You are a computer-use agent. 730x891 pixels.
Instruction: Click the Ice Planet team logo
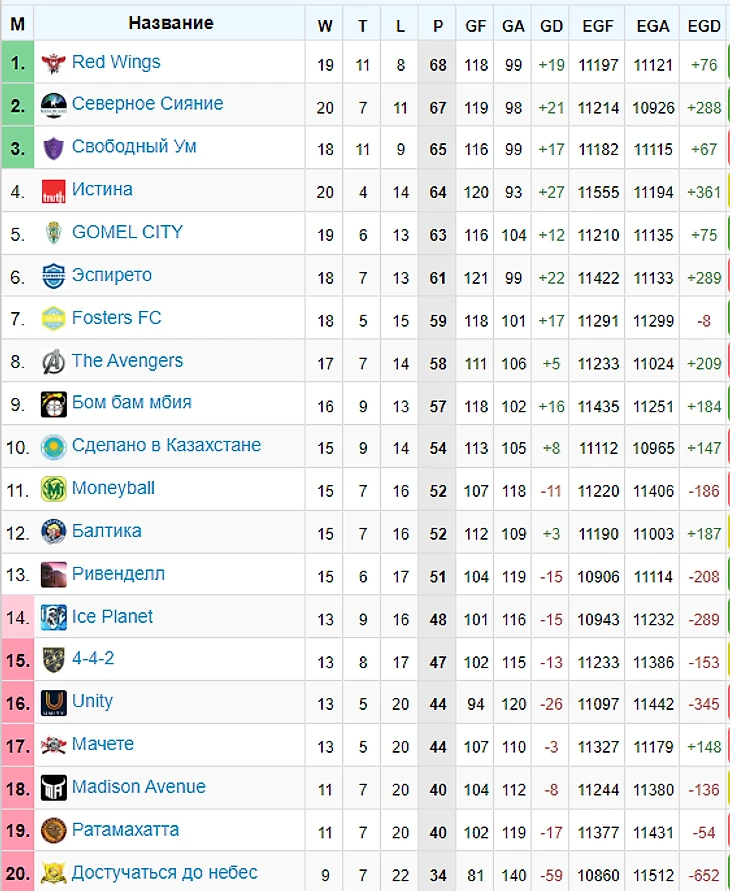pos(53,617)
